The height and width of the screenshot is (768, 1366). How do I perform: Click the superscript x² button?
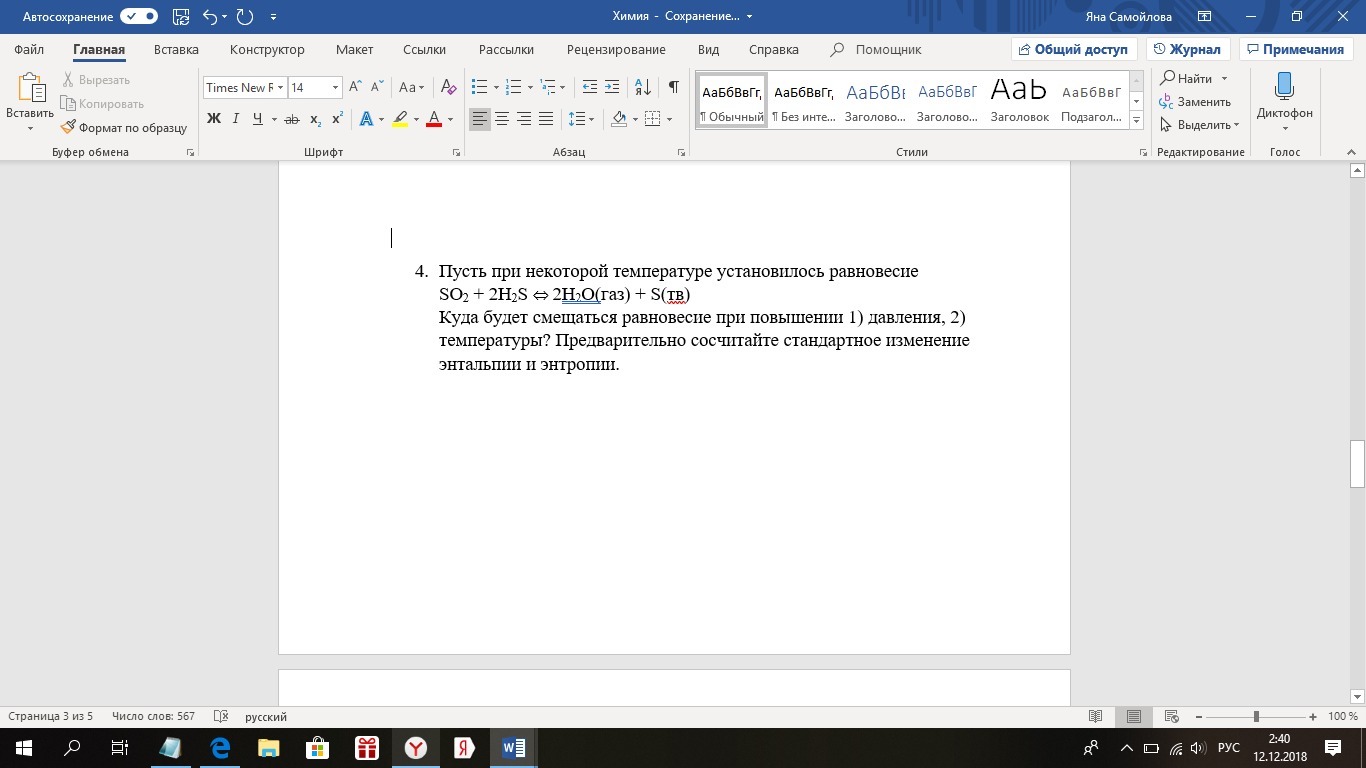pos(337,119)
